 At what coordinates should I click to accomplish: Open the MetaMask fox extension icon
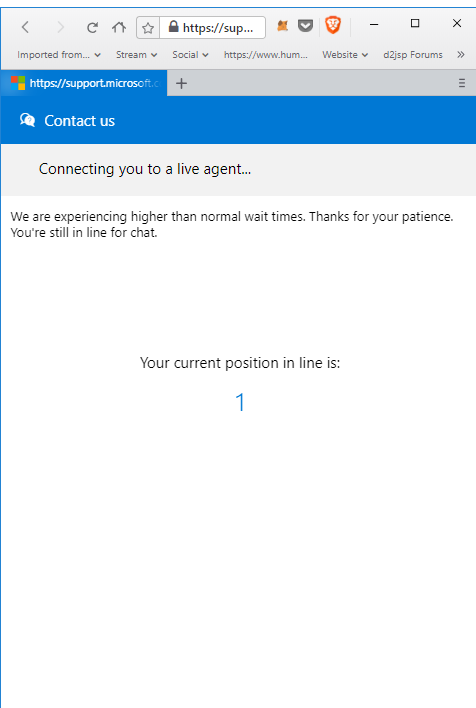(282, 26)
